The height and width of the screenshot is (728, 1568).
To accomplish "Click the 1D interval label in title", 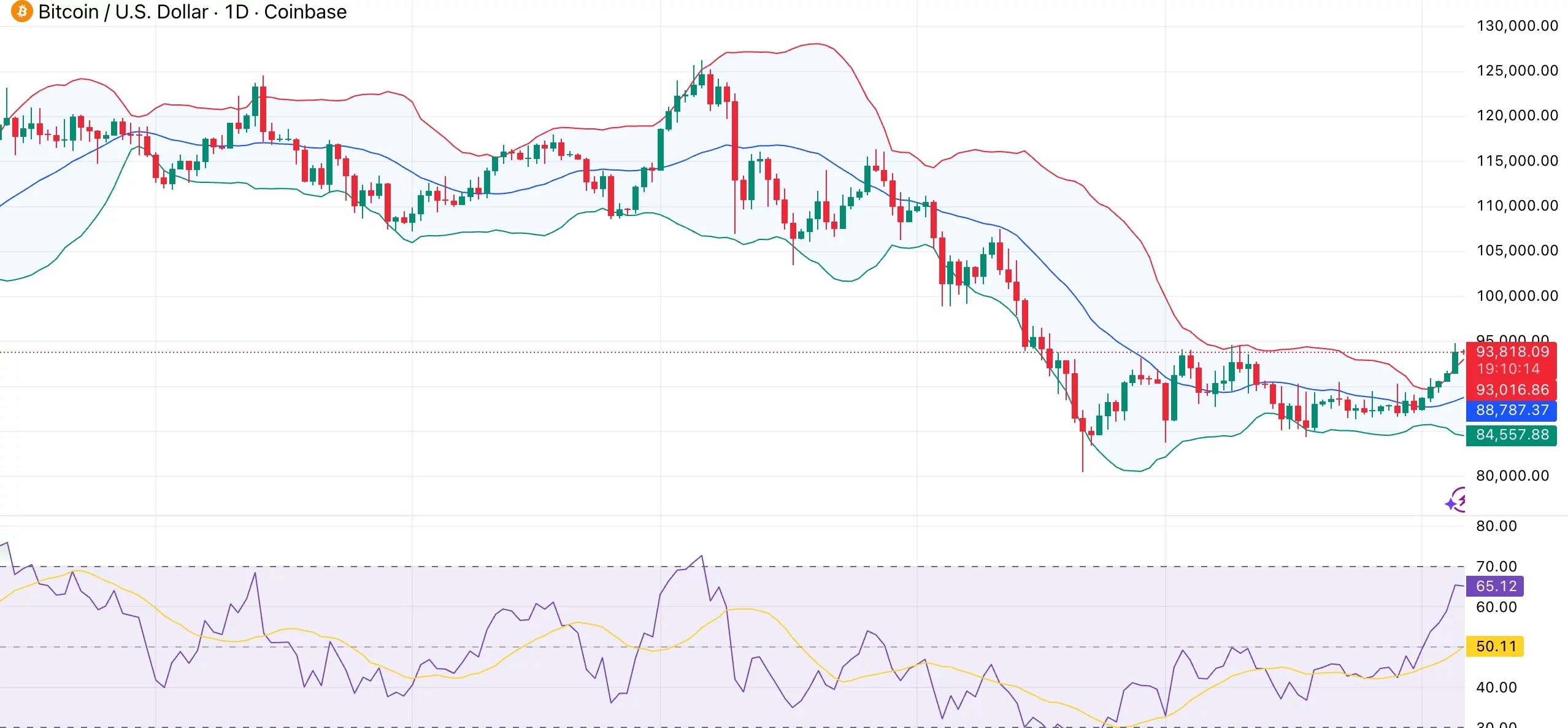I will [x=236, y=12].
